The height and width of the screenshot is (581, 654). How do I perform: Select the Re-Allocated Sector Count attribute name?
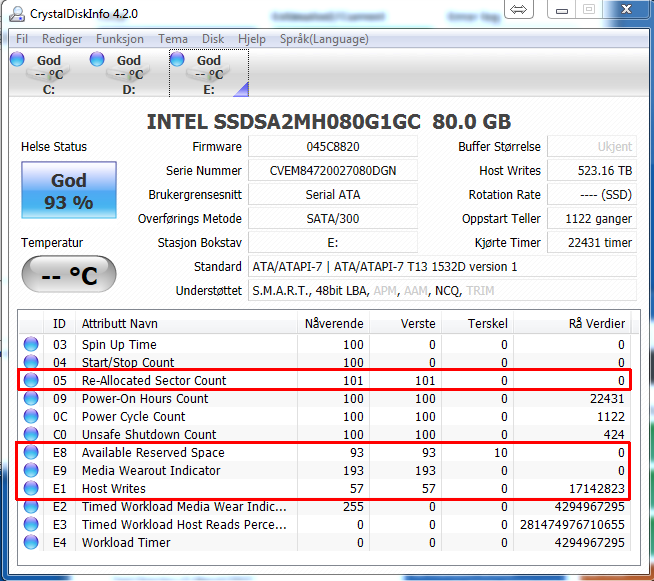pos(154,380)
